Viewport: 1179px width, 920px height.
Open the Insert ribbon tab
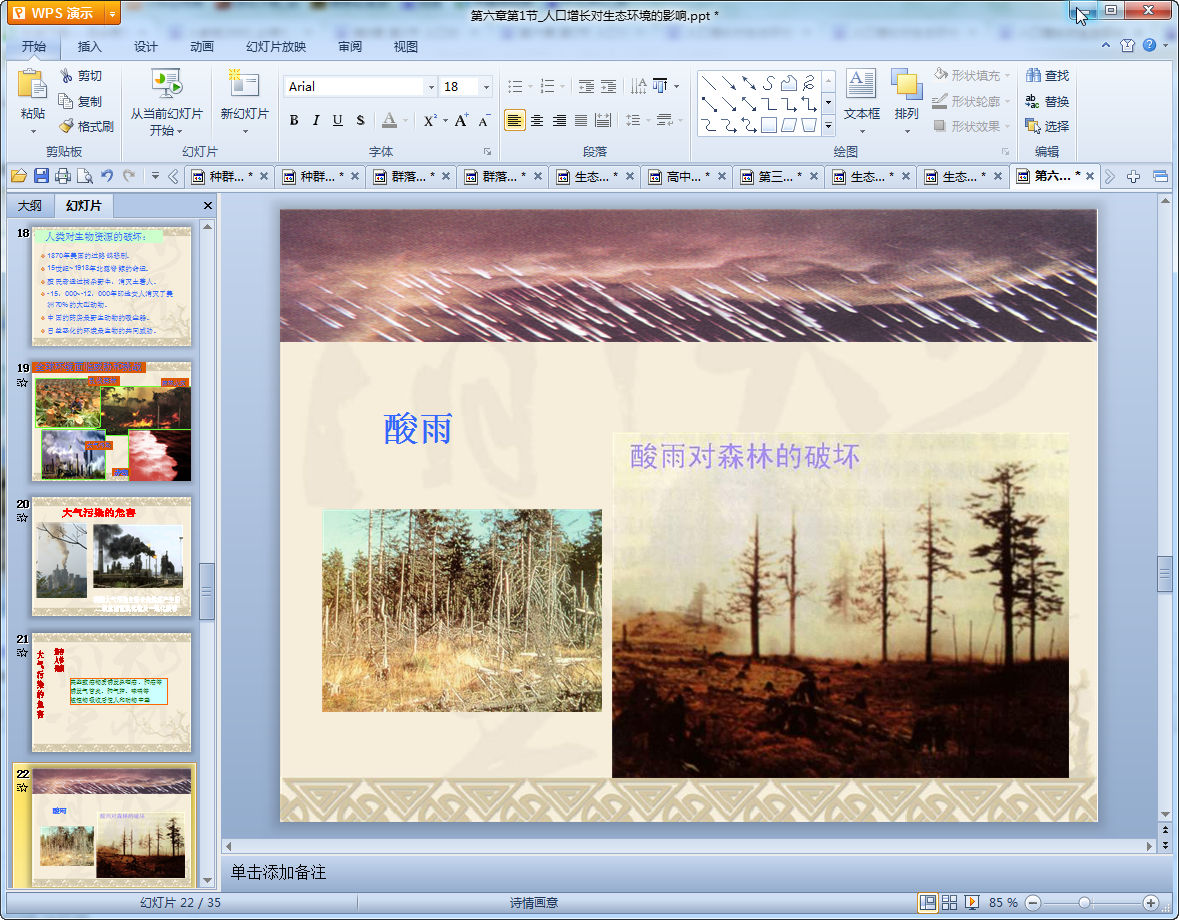pos(89,47)
